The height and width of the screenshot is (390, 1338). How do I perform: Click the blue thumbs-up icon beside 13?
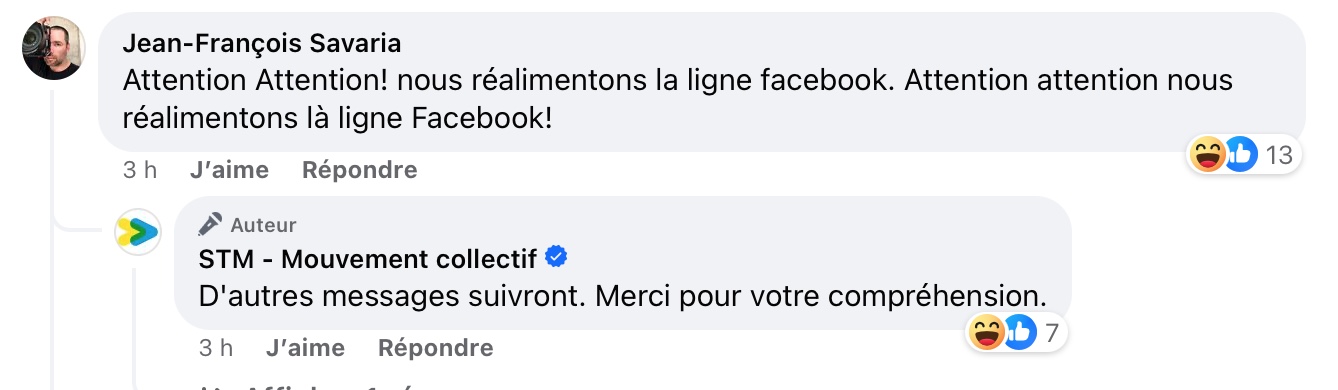pyautogui.click(x=1240, y=154)
